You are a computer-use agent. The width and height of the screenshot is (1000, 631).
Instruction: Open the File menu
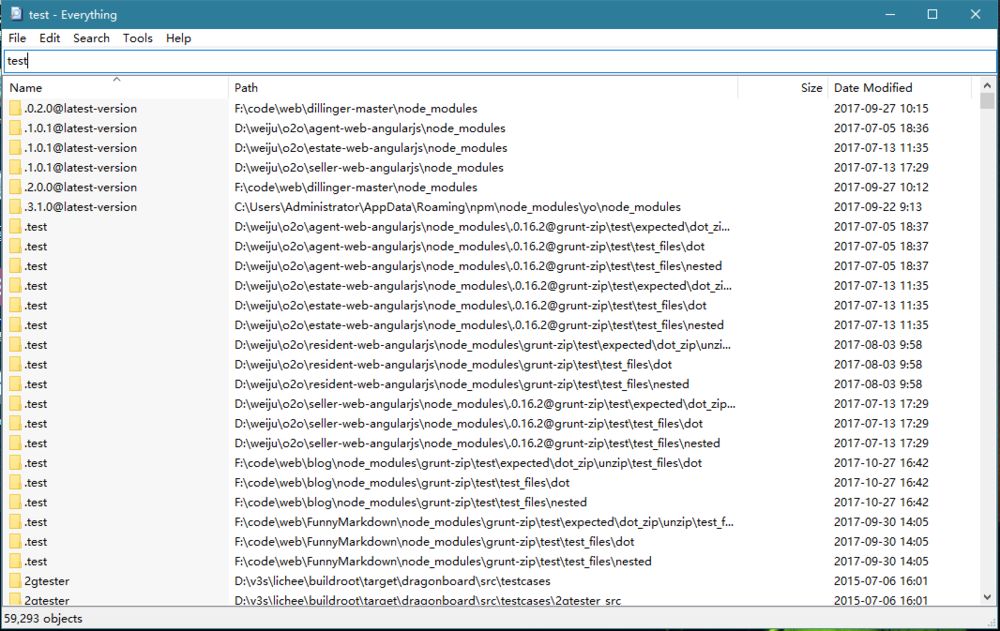pos(16,38)
